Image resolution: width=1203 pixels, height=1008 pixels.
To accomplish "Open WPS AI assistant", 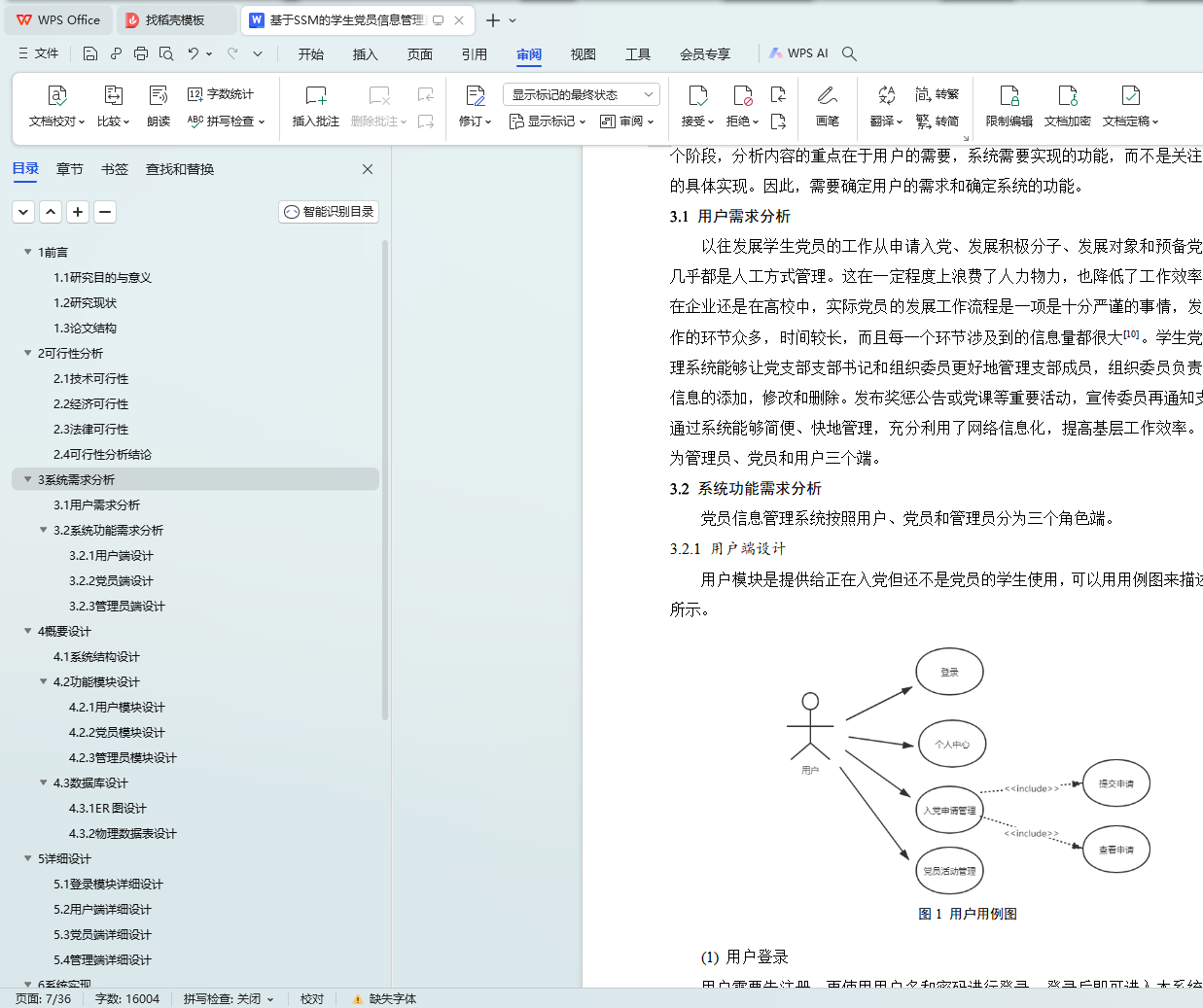I will pyautogui.click(x=798, y=53).
